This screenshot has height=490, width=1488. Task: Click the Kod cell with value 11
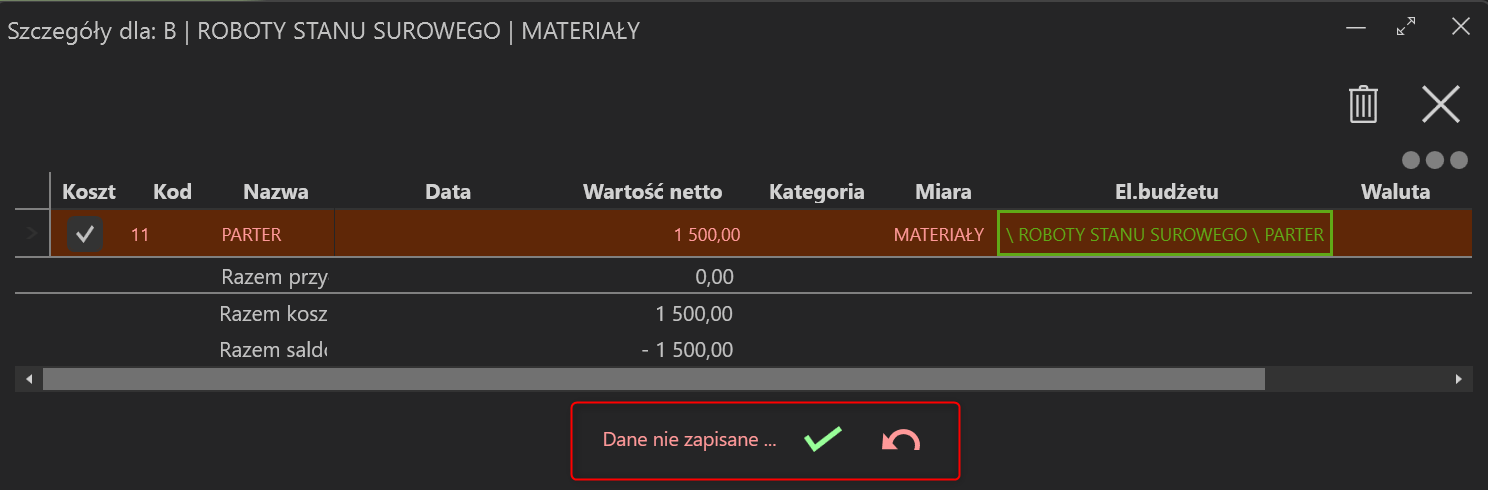[140, 235]
